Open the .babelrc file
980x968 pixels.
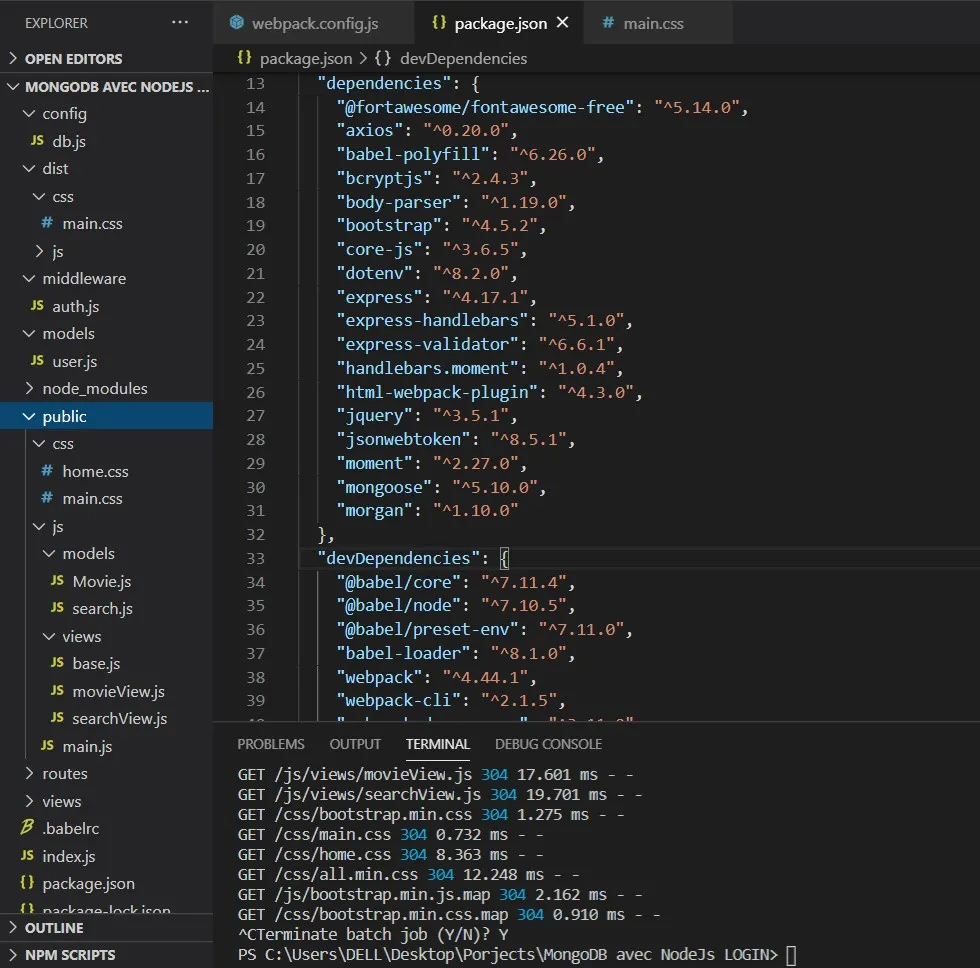click(70, 828)
